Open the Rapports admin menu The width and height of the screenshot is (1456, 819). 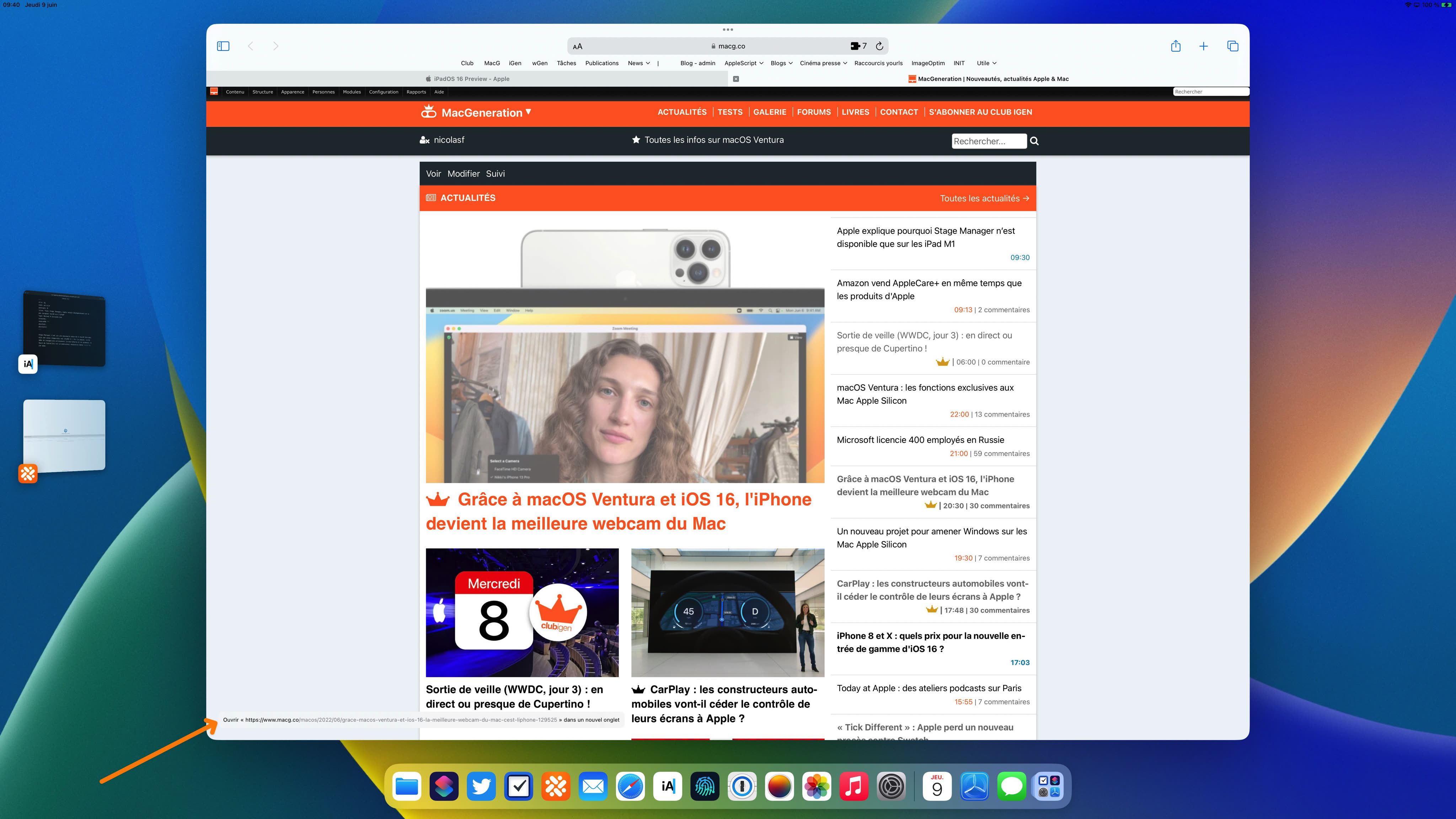[x=417, y=92]
